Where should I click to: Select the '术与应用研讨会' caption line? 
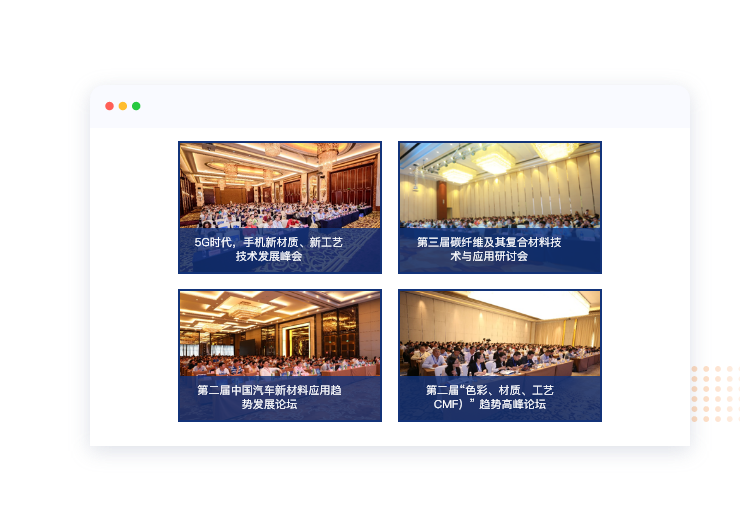489,257
